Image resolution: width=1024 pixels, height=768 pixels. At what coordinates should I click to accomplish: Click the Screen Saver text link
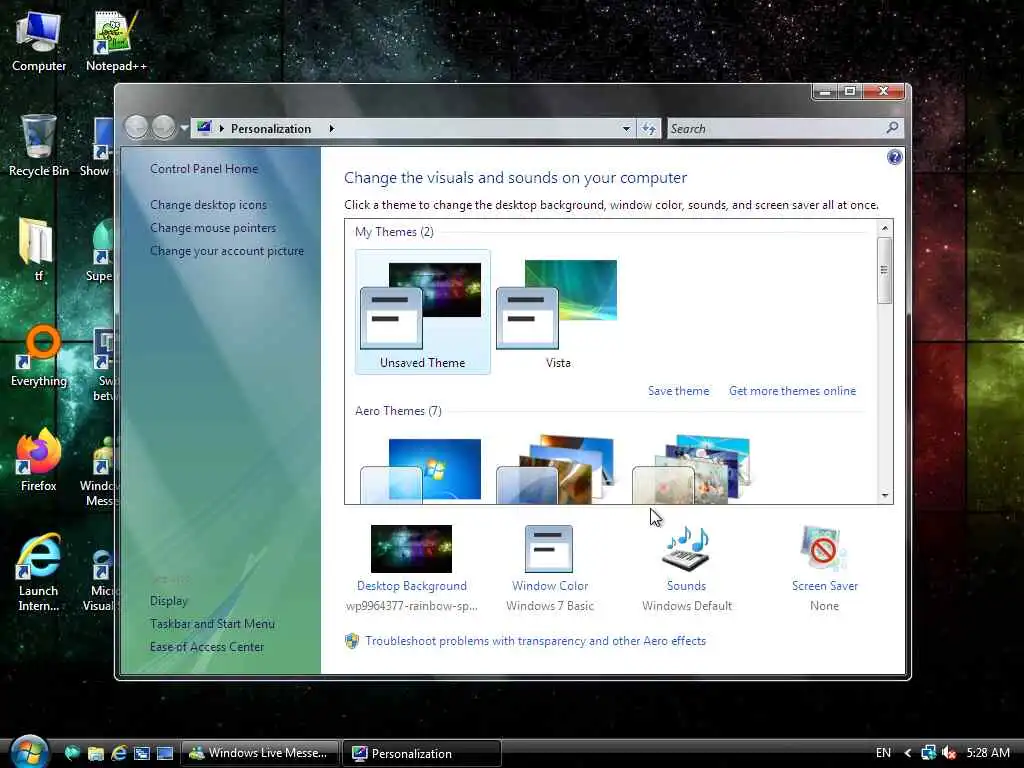[x=825, y=586]
